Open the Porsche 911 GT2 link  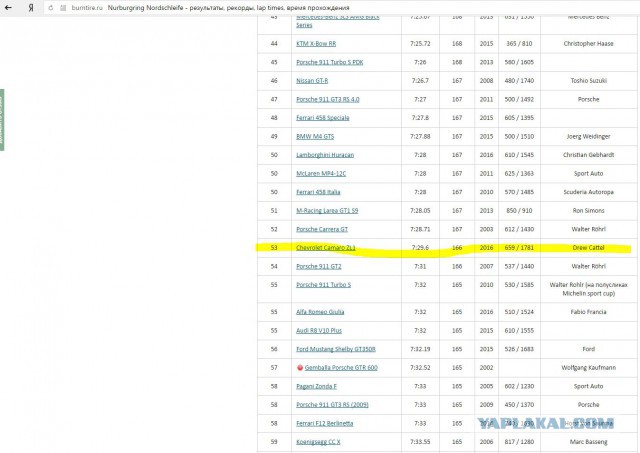(x=318, y=266)
